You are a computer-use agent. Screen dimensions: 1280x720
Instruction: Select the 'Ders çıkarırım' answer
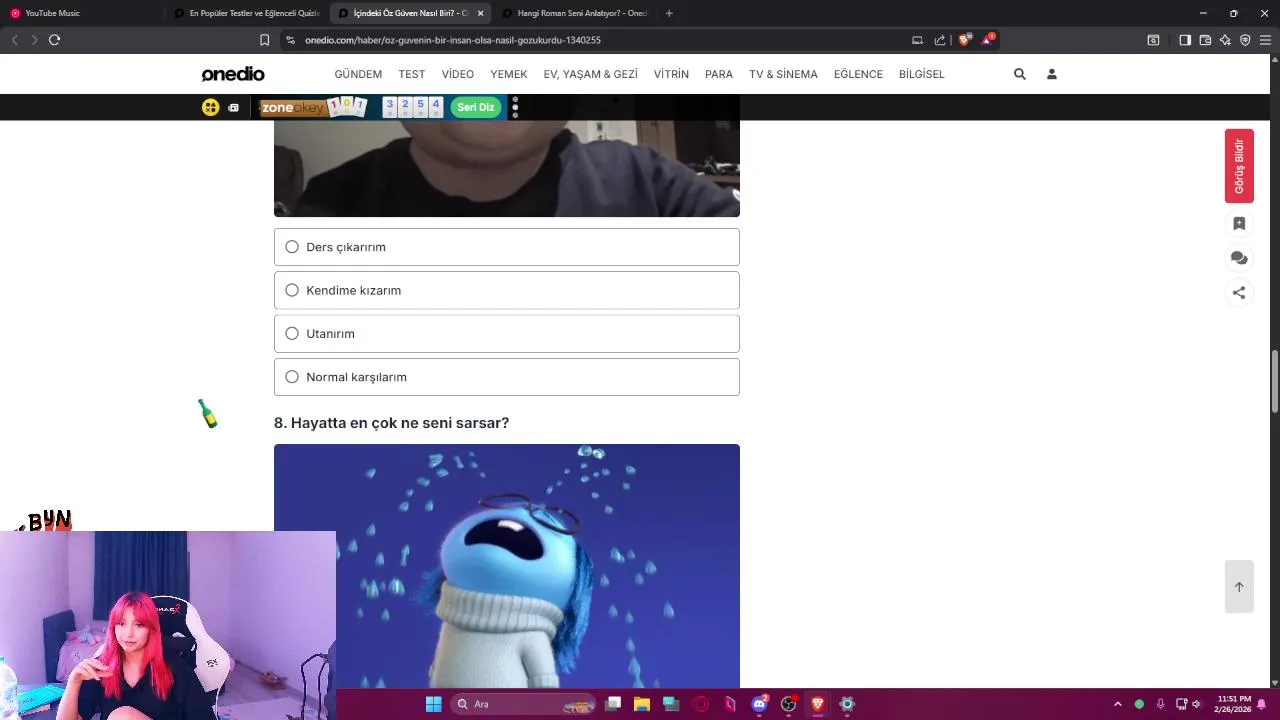click(507, 247)
